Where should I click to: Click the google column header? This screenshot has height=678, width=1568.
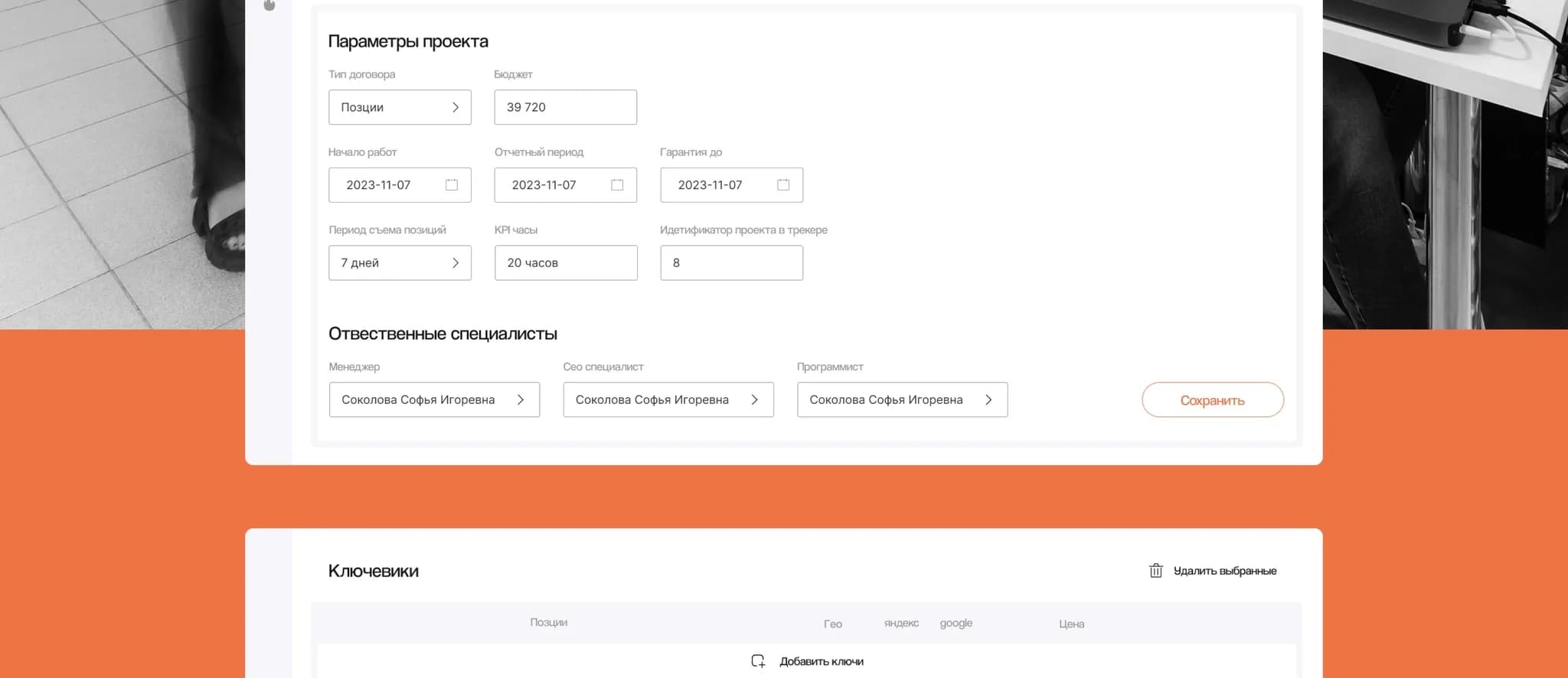click(x=955, y=624)
